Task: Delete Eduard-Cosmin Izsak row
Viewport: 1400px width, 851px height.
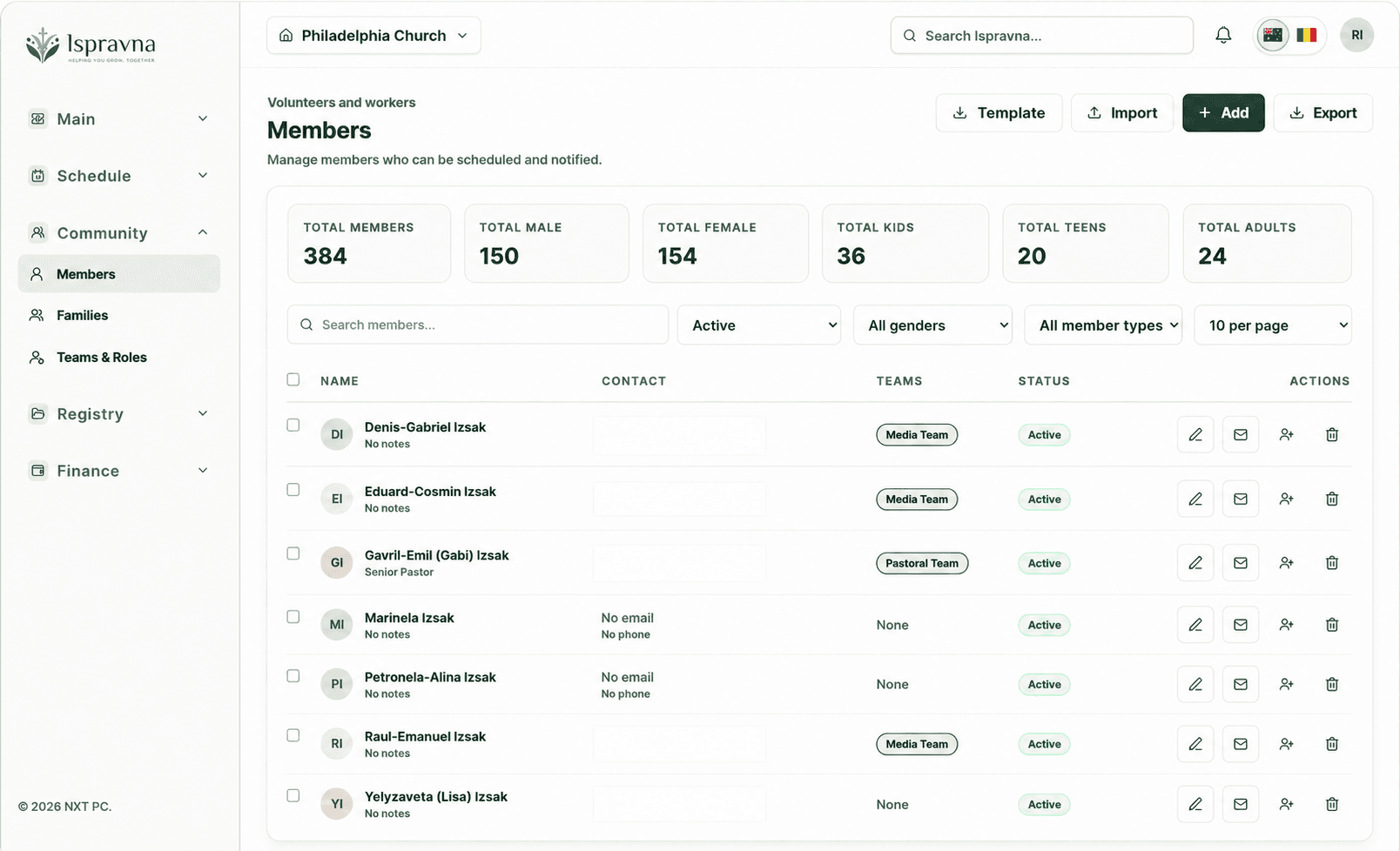Action: pos(1332,499)
